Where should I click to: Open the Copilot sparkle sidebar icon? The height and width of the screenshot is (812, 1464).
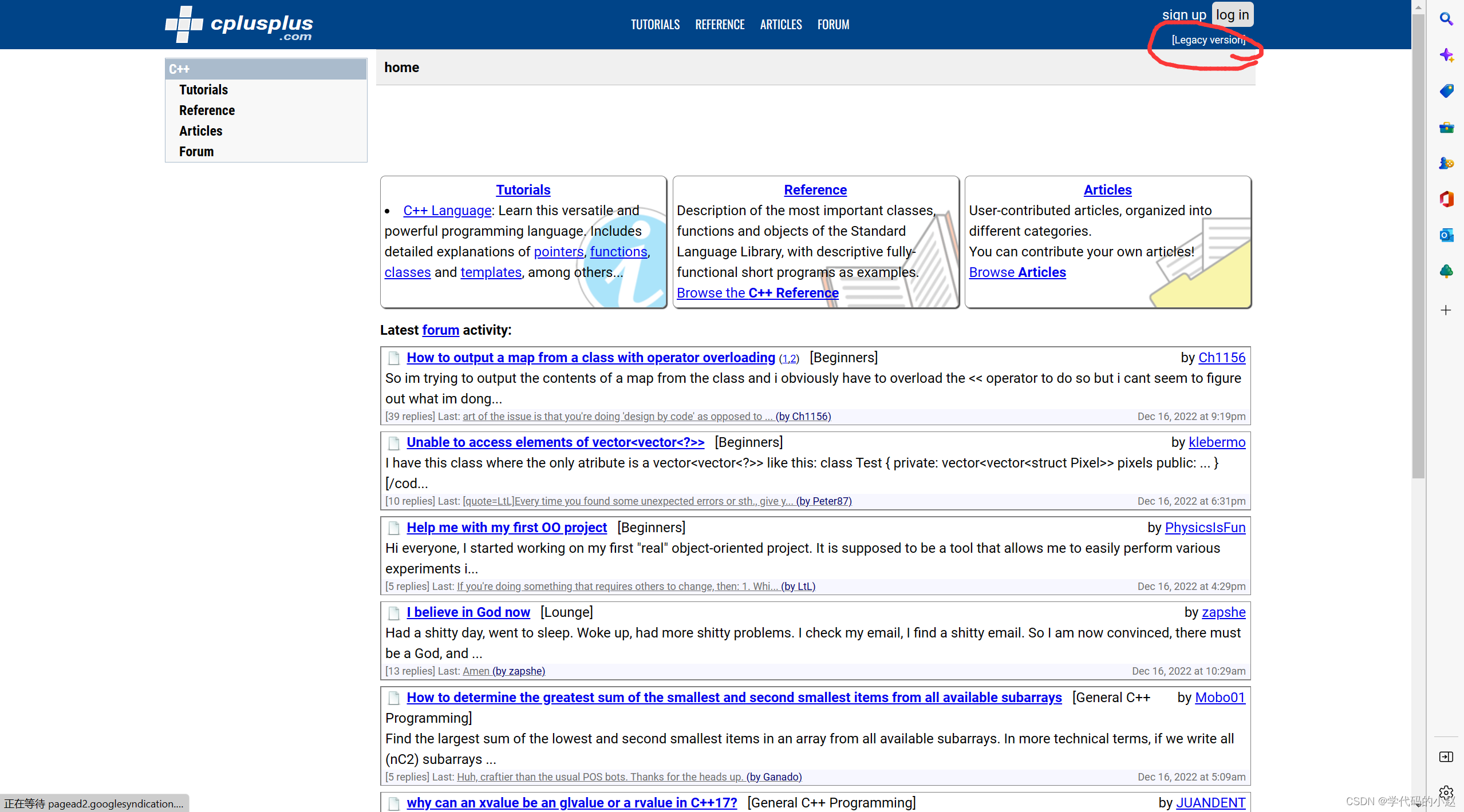[x=1446, y=55]
